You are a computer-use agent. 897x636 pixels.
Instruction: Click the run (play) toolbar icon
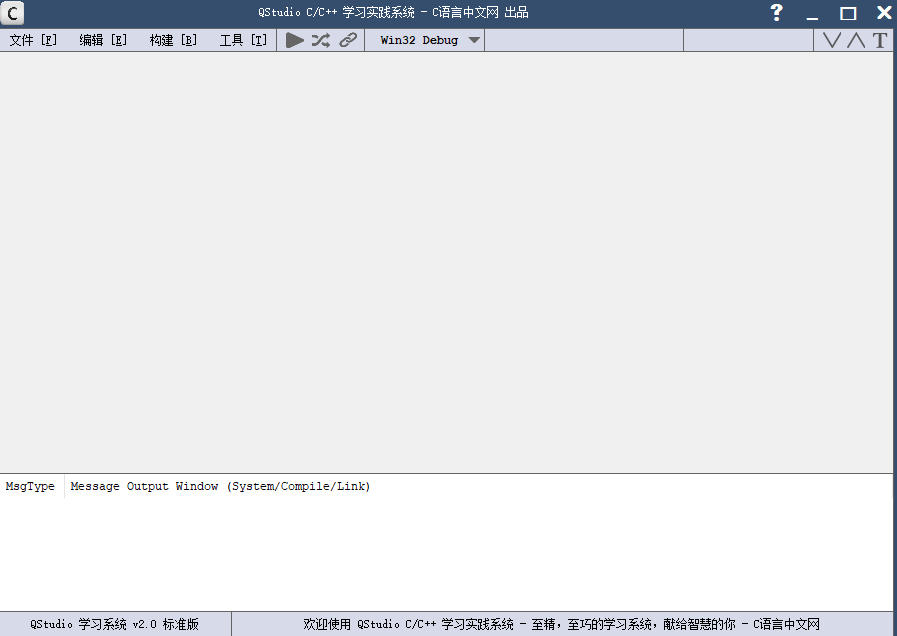[295, 40]
